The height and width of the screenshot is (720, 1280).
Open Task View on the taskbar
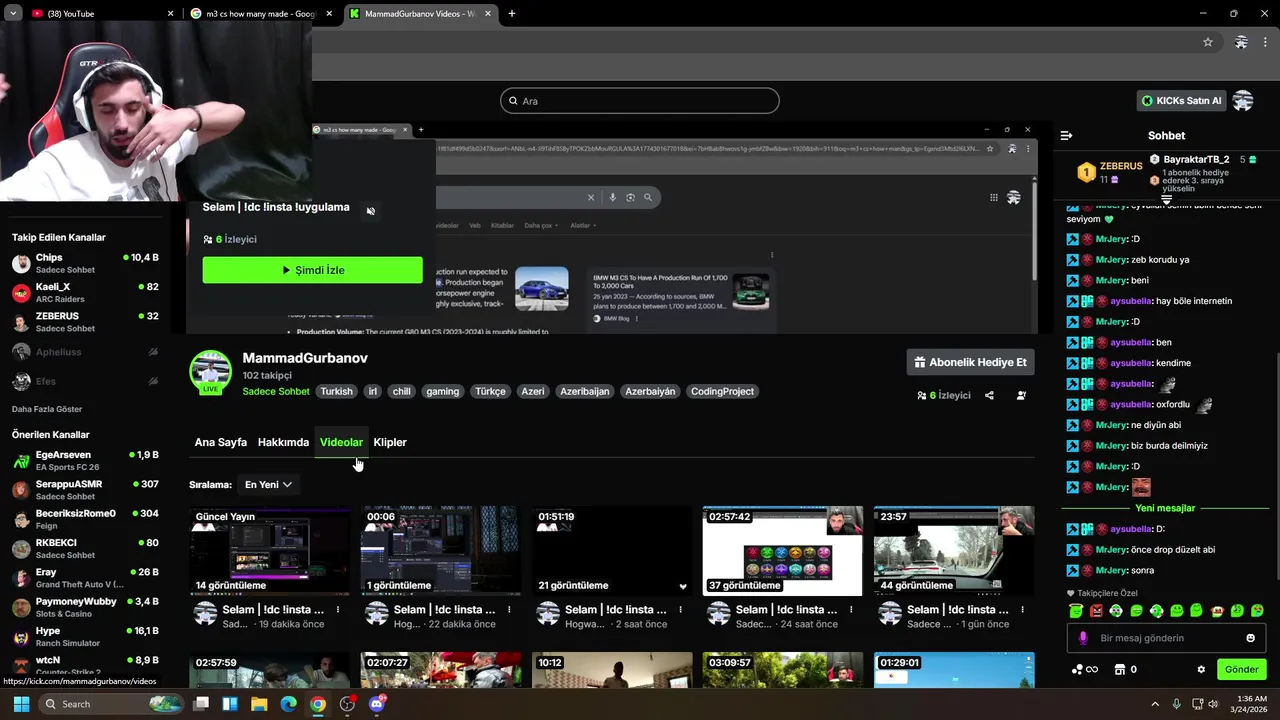click(x=201, y=704)
